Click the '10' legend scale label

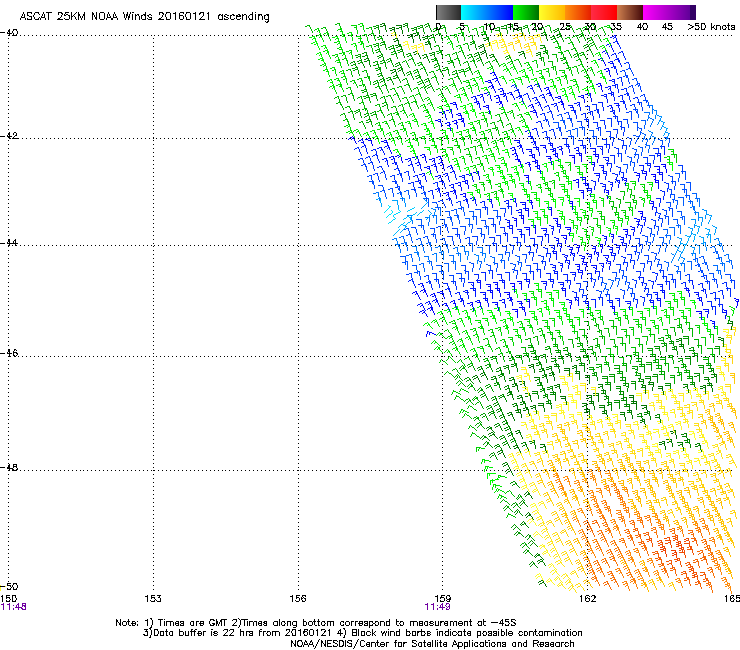(488, 27)
